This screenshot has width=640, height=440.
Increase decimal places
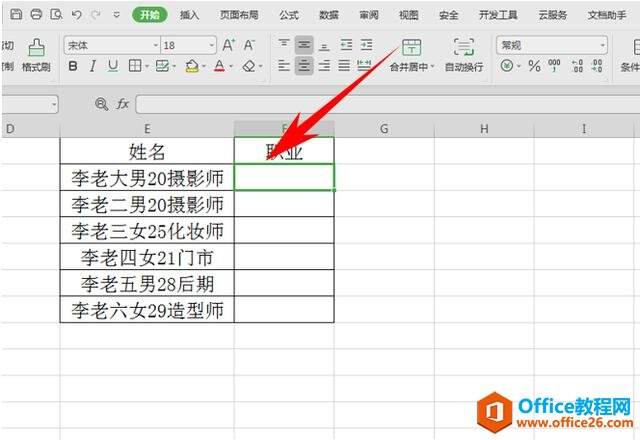577,66
